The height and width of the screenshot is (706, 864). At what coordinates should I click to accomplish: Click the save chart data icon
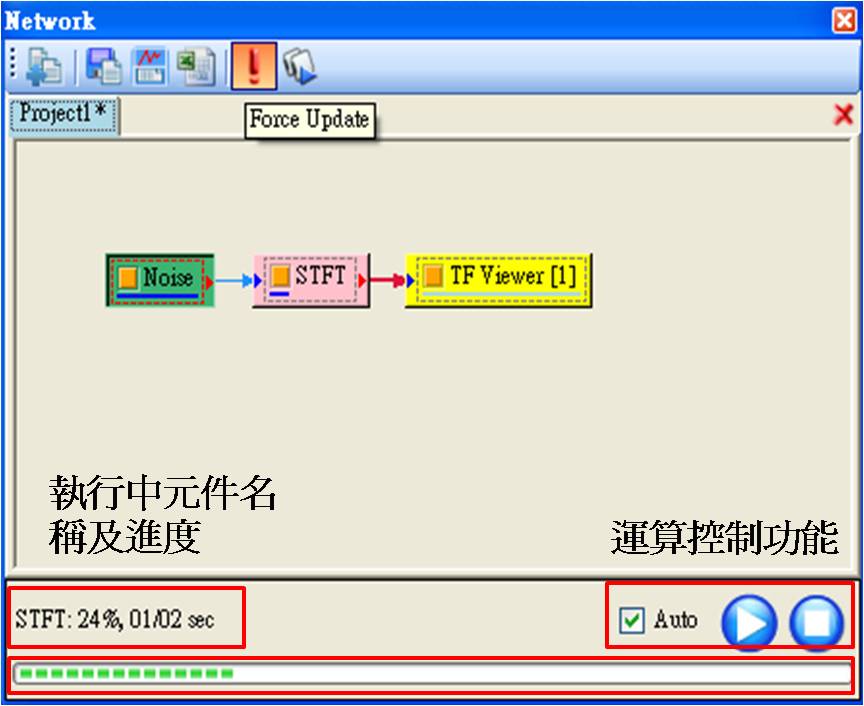tap(149, 66)
